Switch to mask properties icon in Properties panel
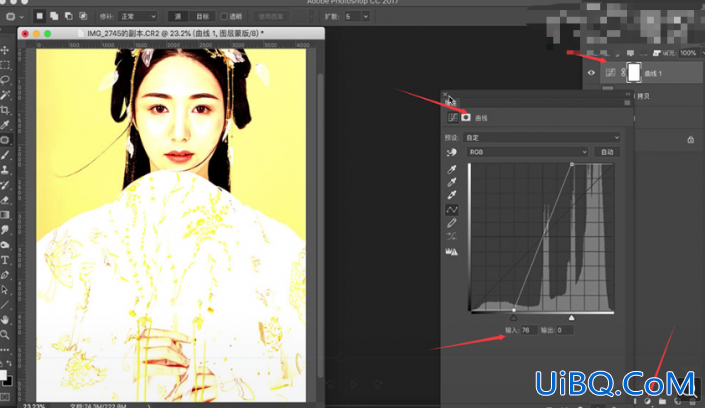The height and width of the screenshot is (408, 705). click(466, 117)
